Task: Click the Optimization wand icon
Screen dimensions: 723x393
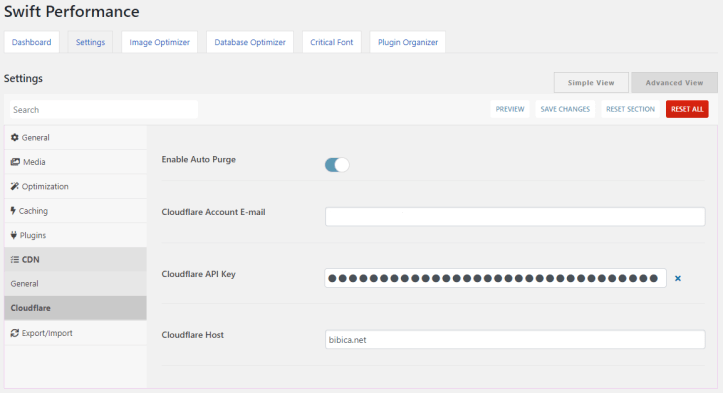Action: coord(15,186)
